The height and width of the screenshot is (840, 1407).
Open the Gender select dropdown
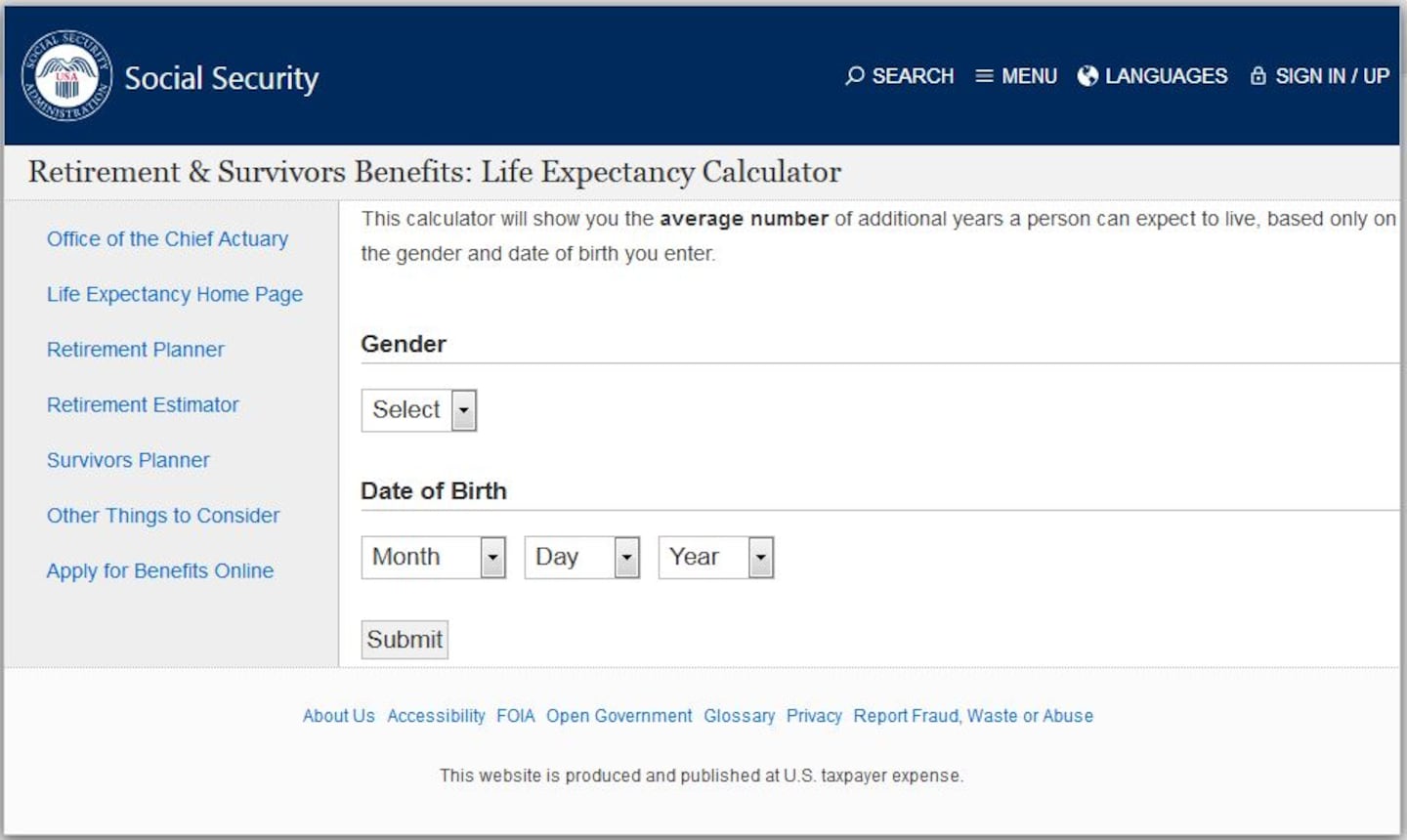[419, 410]
